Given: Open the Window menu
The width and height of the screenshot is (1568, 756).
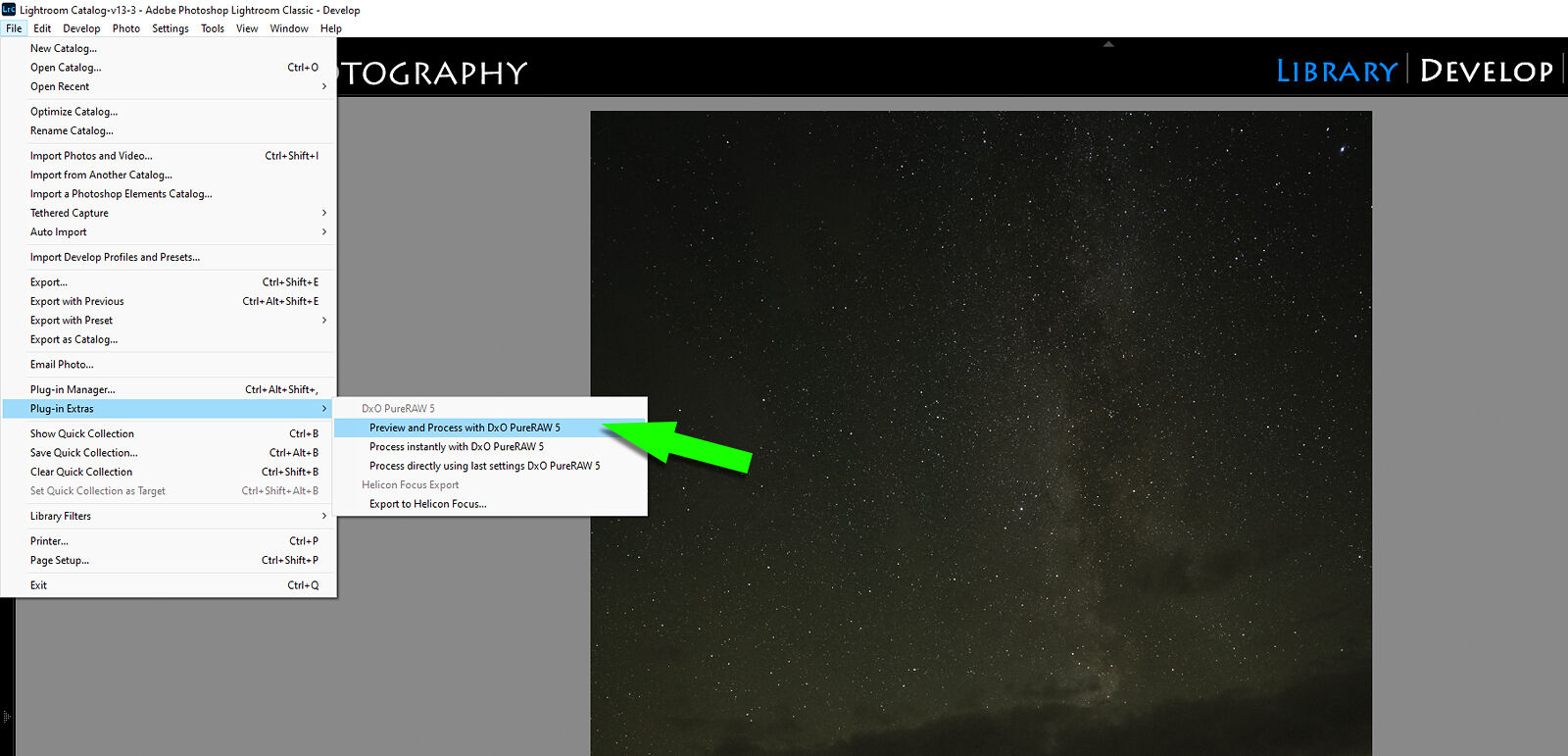Looking at the screenshot, I should coord(289,28).
